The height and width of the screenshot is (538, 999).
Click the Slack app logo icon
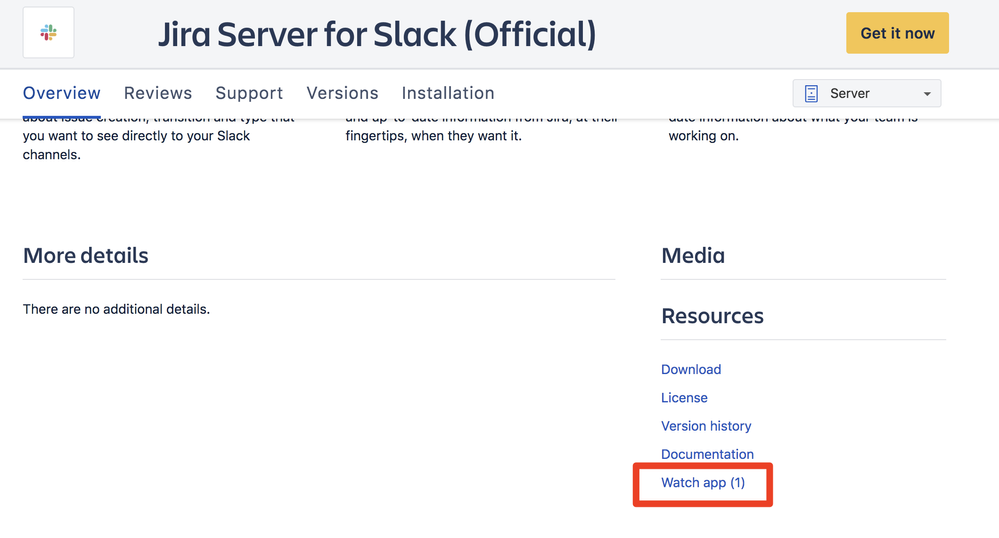pyautogui.click(x=48, y=33)
